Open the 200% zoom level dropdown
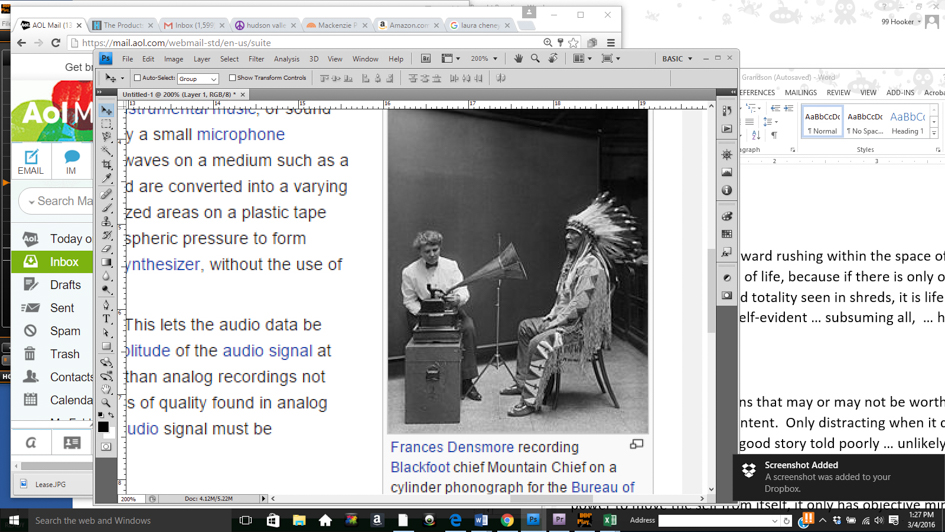Screen dimensions: 945x532 click(484, 58)
